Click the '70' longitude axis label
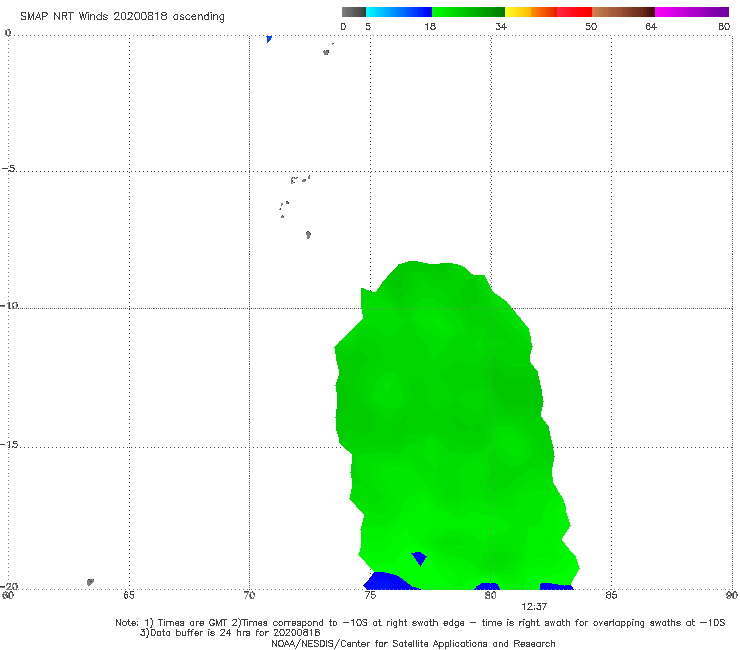740x650 pixels. (x=249, y=595)
